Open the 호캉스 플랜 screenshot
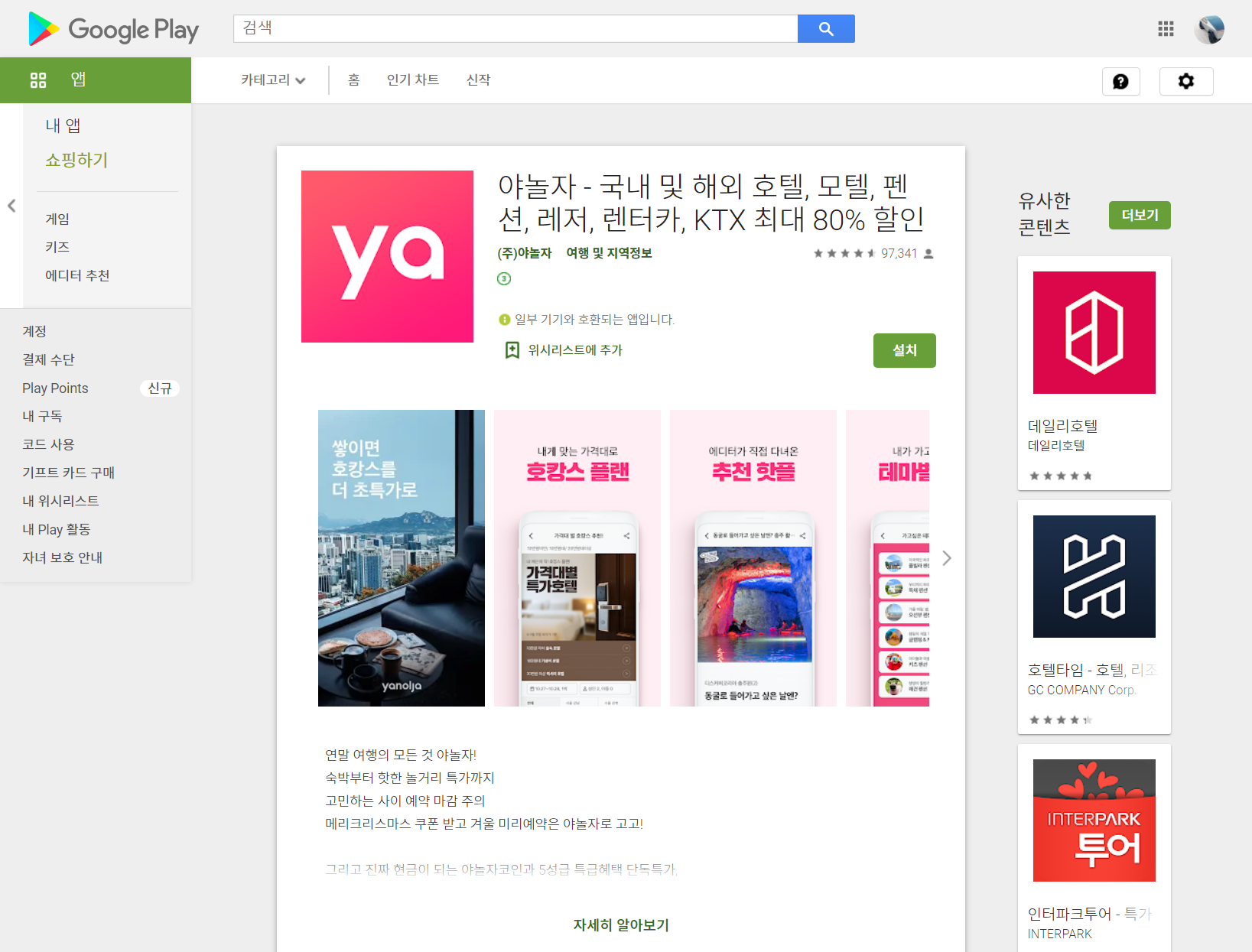 click(x=577, y=558)
